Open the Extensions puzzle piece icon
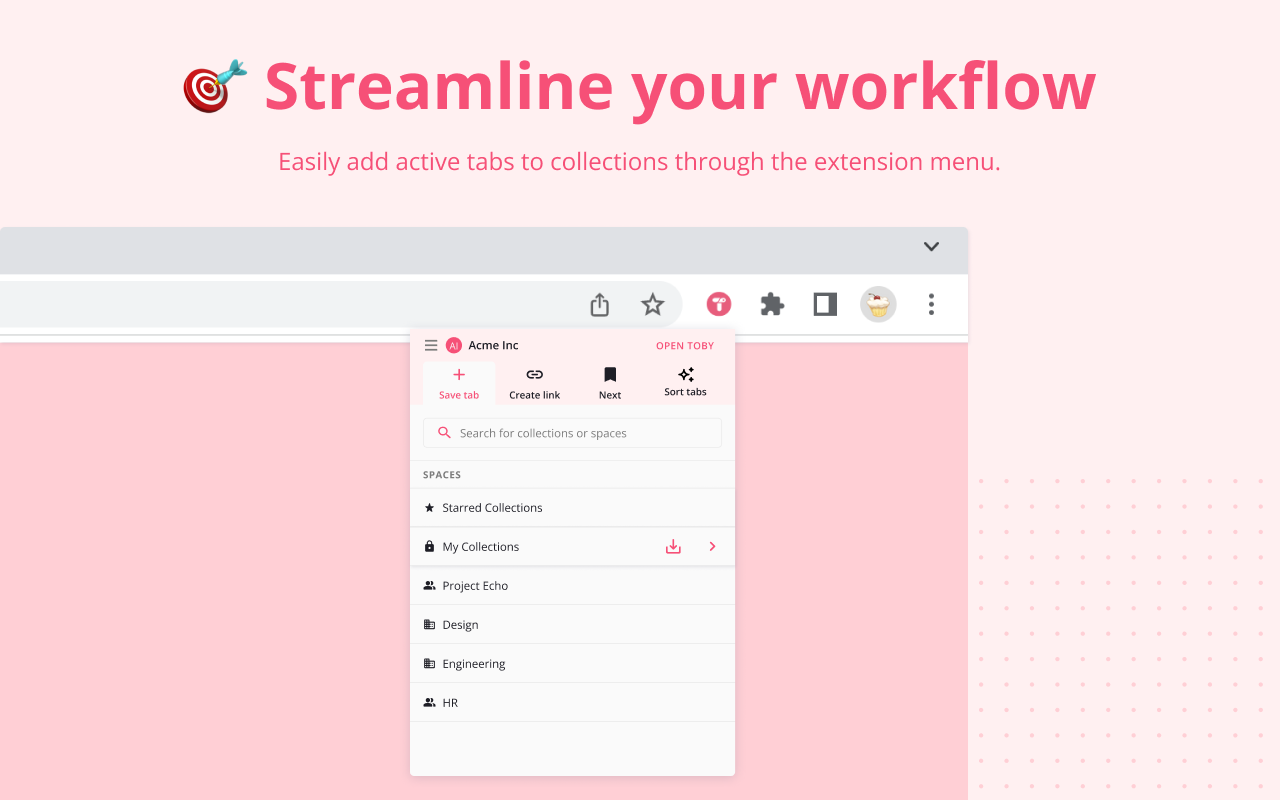The height and width of the screenshot is (800, 1280). click(771, 304)
